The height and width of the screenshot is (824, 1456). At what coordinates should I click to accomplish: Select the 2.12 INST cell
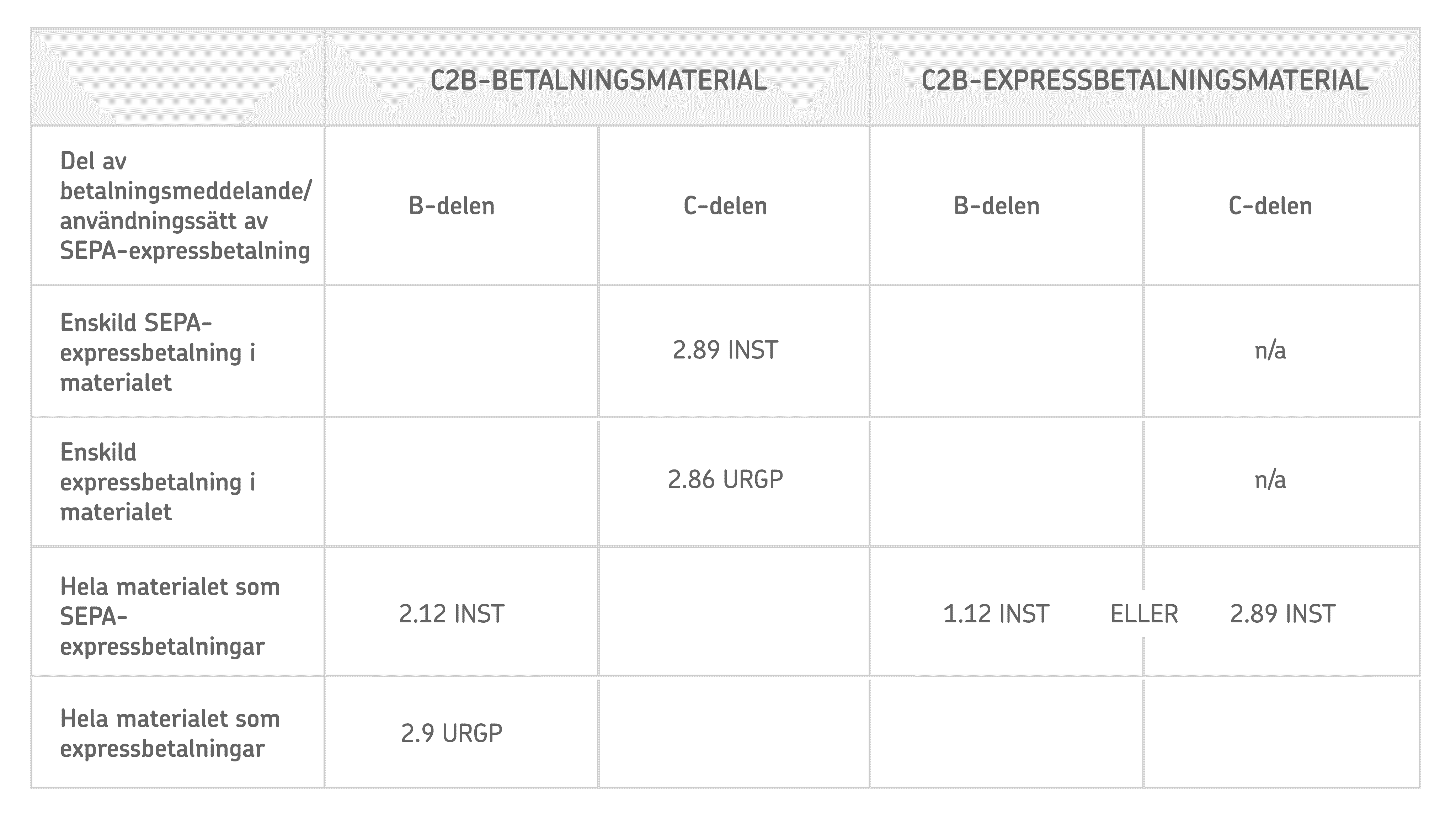pyautogui.click(x=452, y=614)
